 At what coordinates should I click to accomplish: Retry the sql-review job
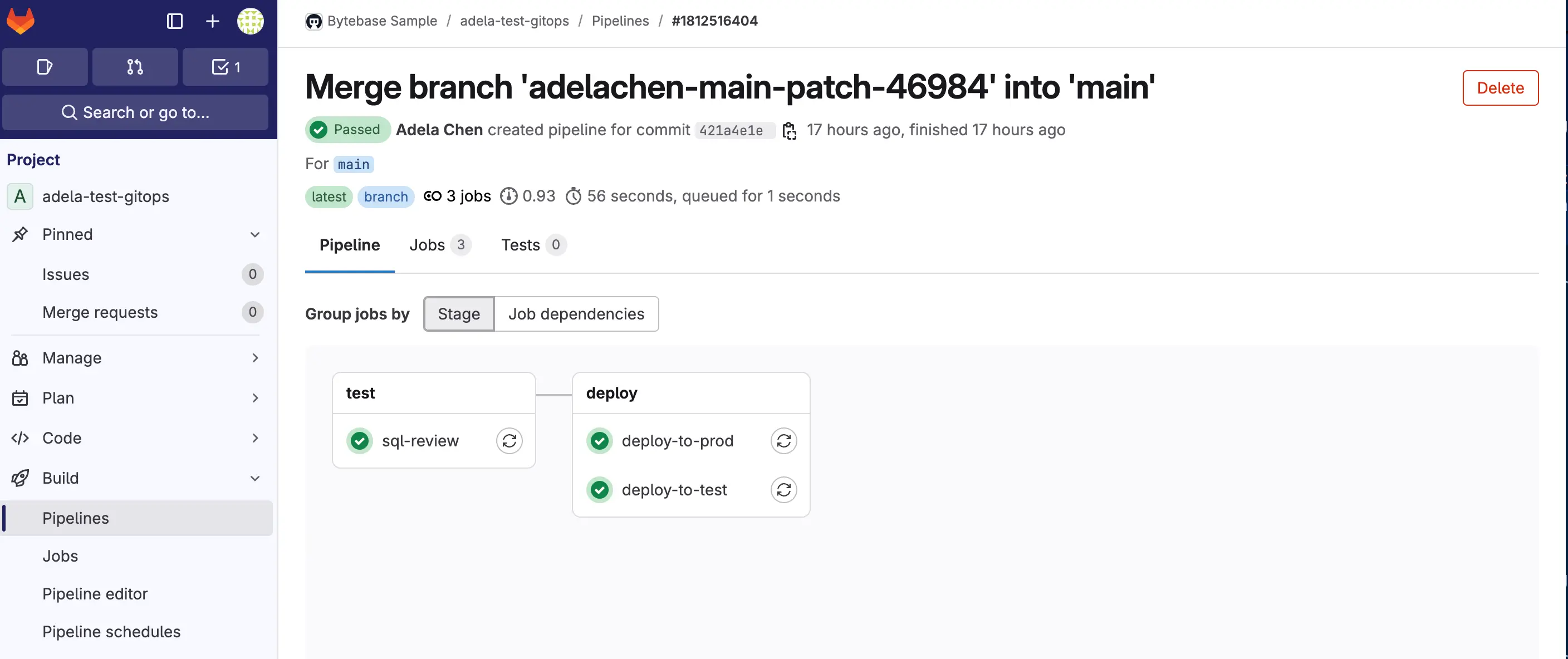(x=509, y=441)
